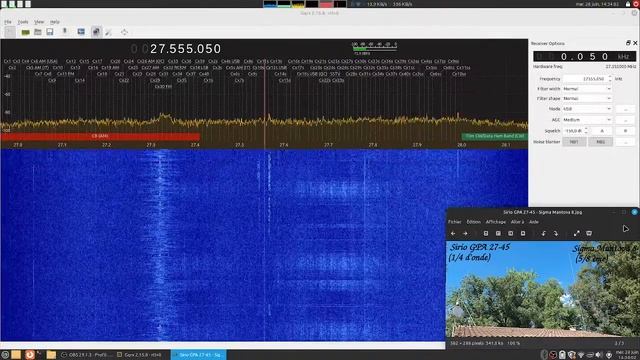Click the best fit icon in image viewer
Viewport: 640px width, 360px height.
click(x=523, y=233)
